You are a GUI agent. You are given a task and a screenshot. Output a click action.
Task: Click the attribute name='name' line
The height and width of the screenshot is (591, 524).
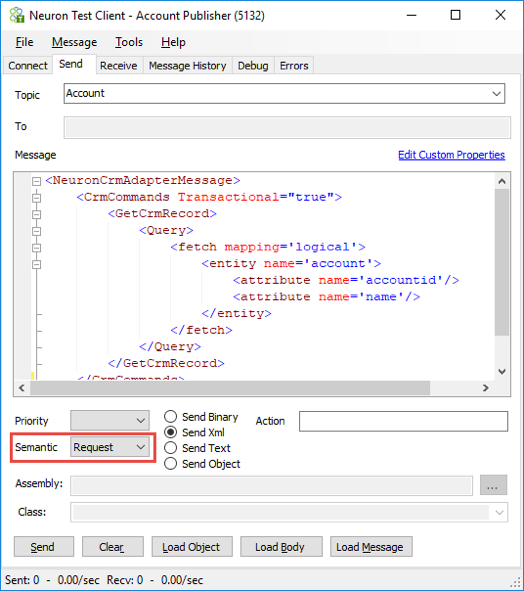tap(326, 297)
